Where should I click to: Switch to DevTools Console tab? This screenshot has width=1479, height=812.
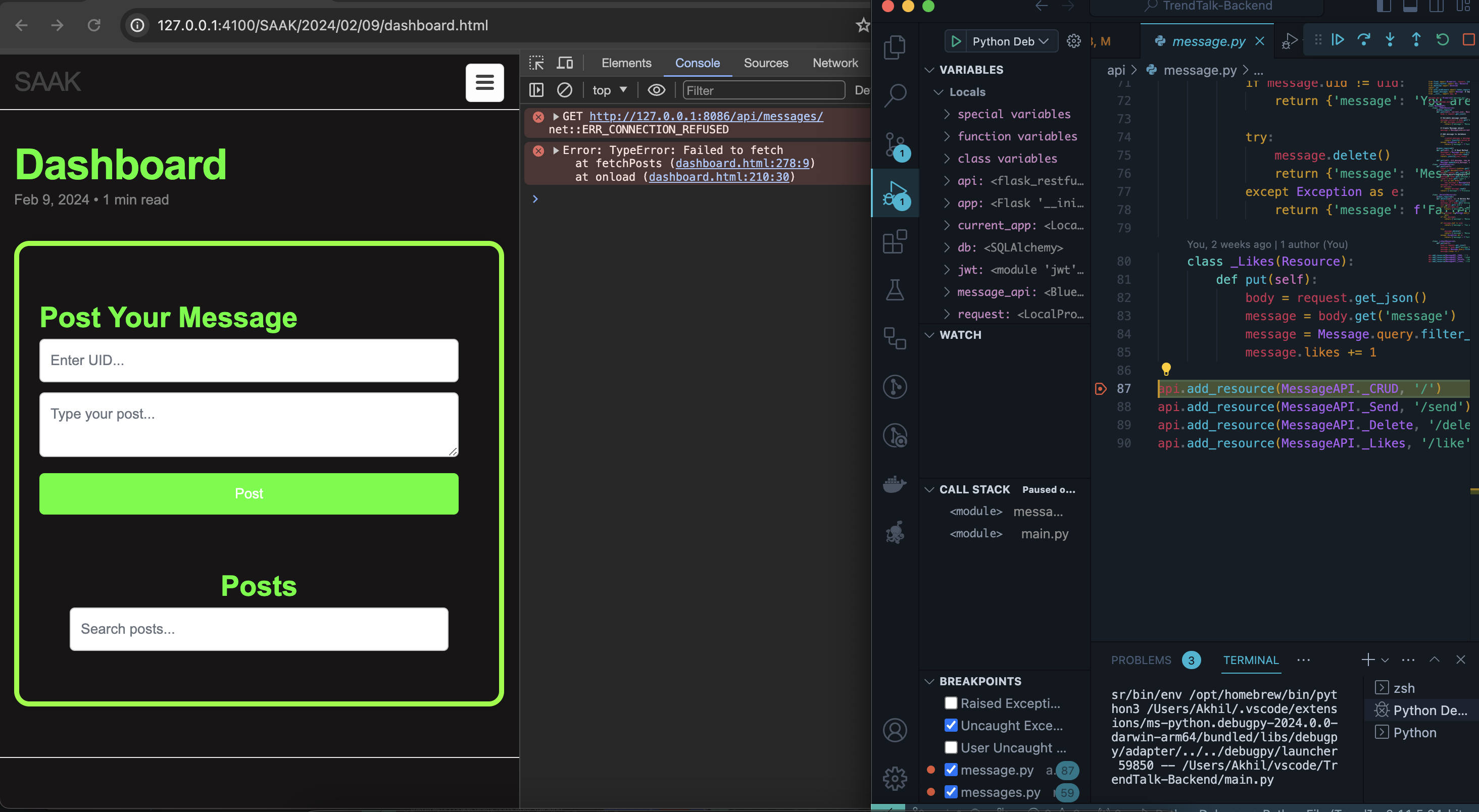coord(697,63)
